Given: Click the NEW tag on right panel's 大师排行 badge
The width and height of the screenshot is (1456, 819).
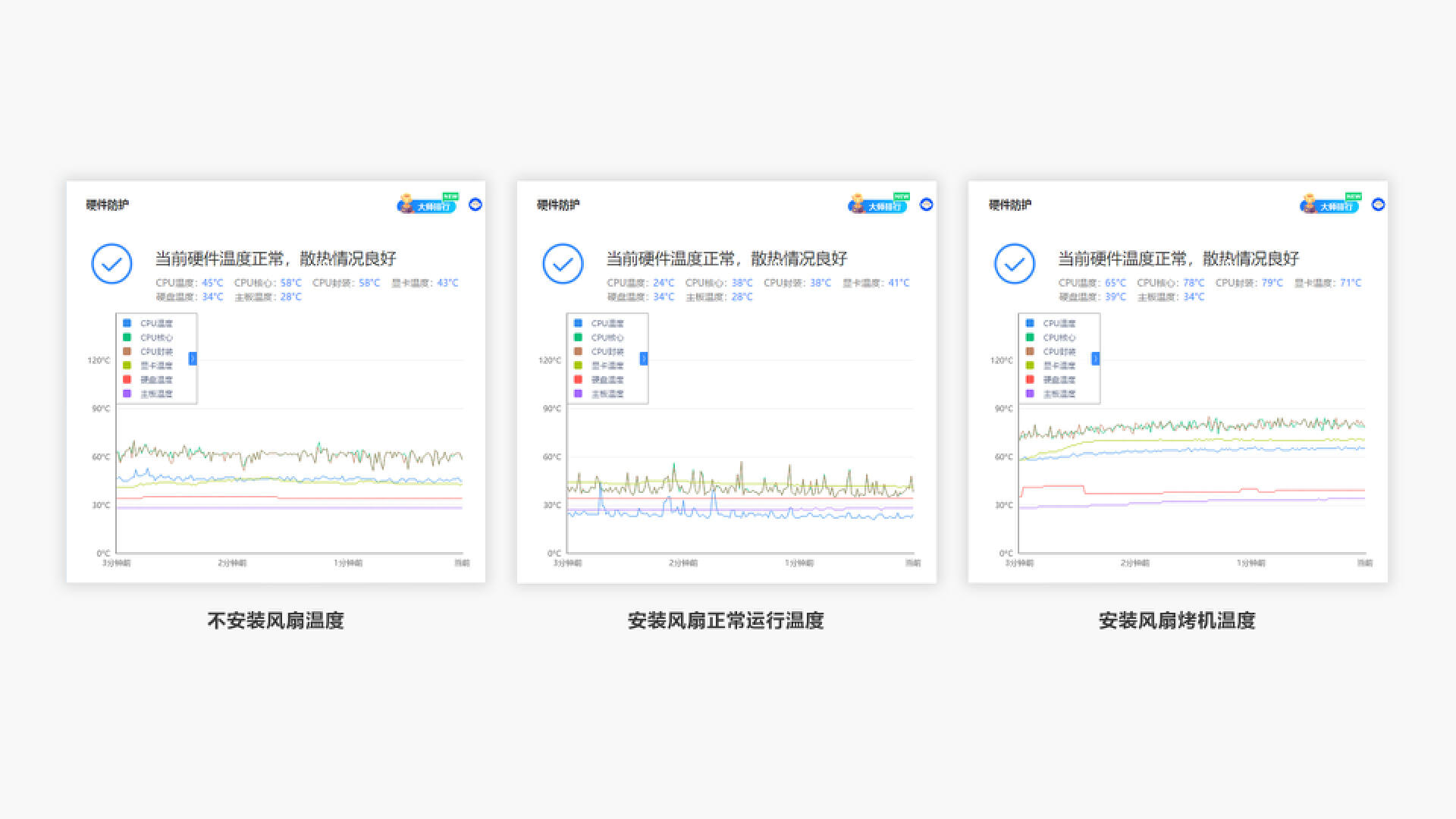Looking at the screenshot, I should (1356, 196).
